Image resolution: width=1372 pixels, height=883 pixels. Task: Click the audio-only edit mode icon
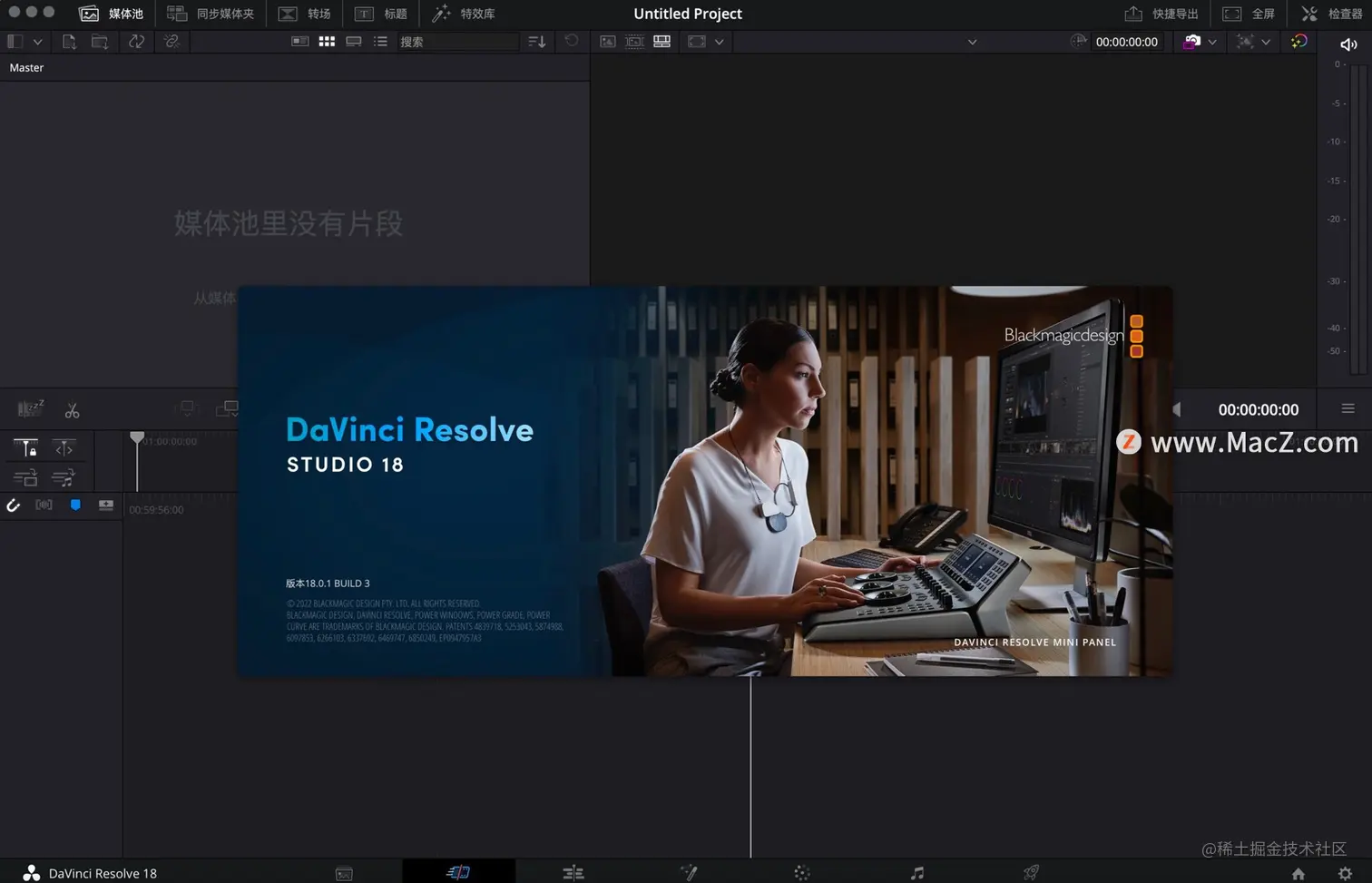click(64, 476)
